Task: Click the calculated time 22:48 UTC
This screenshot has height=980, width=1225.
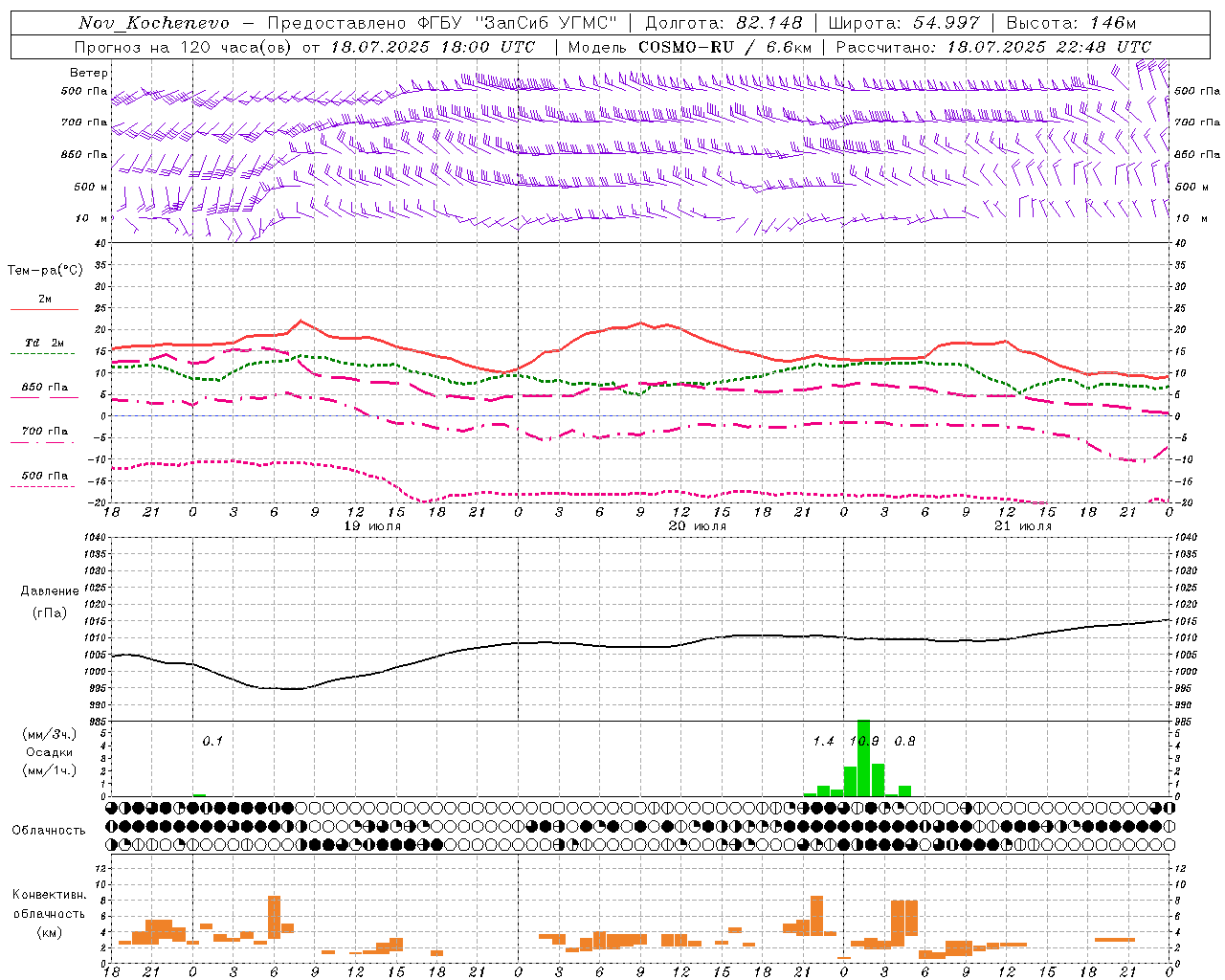Action: tap(1105, 46)
